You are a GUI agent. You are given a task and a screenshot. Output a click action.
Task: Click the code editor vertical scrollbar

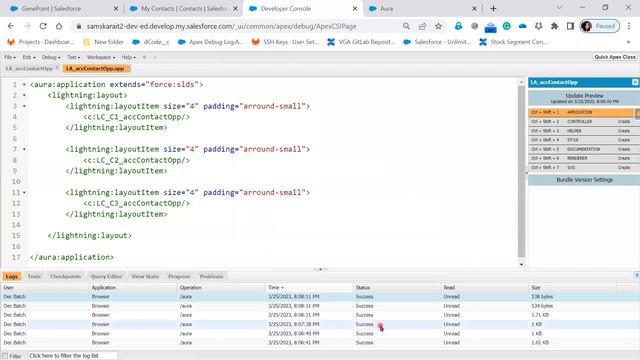click(x=521, y=171)
